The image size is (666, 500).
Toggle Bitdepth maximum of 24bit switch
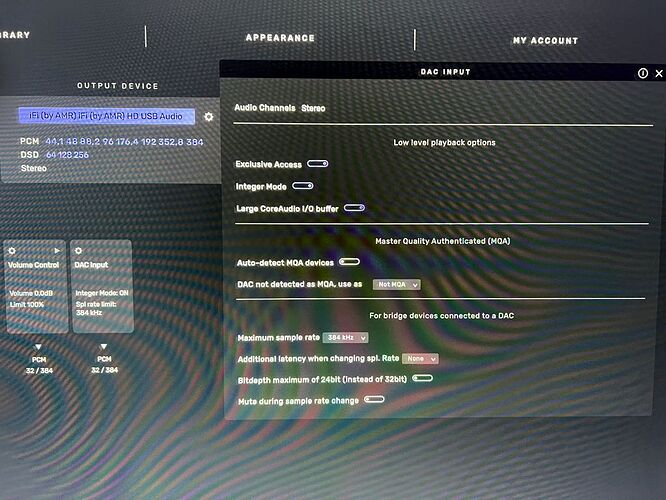point(422,378)
